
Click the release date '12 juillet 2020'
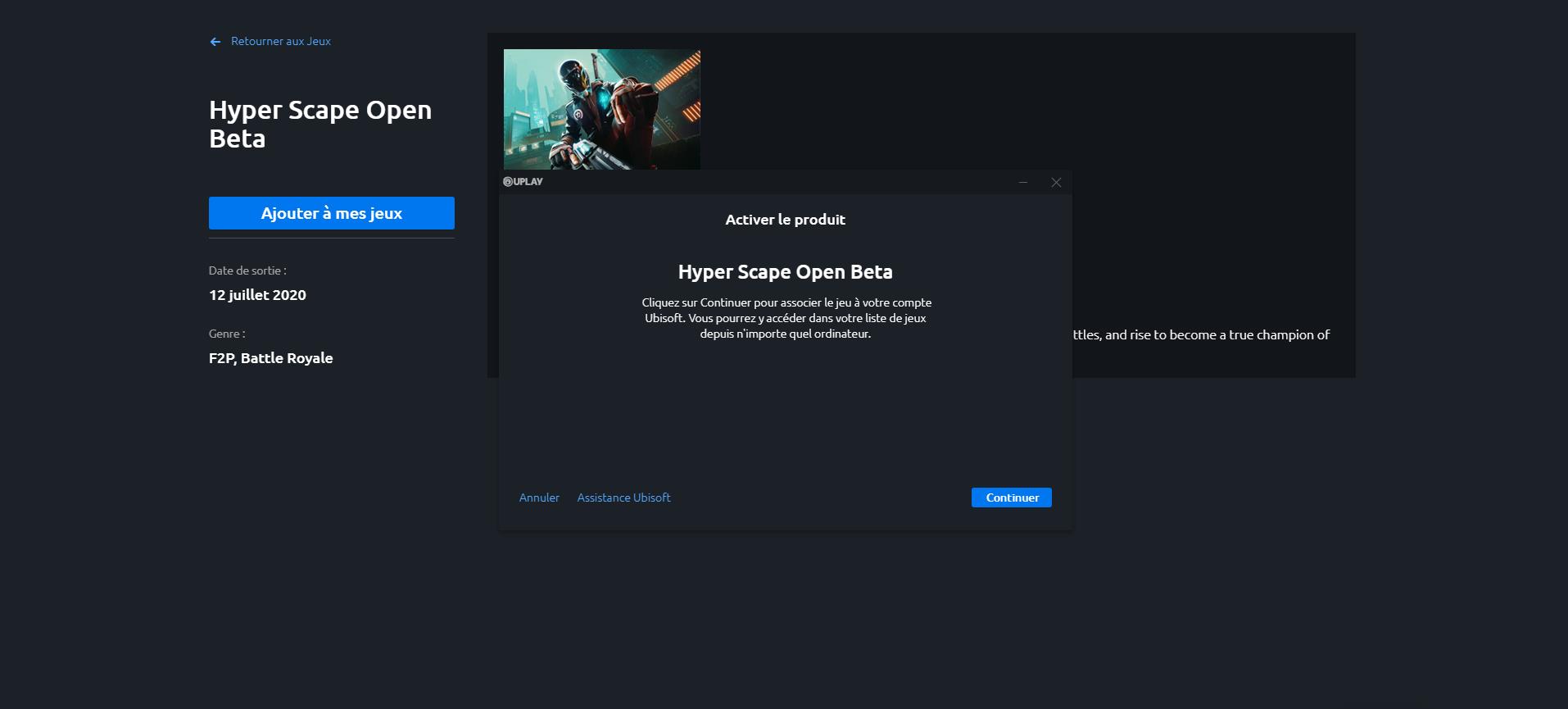point(257,295)
